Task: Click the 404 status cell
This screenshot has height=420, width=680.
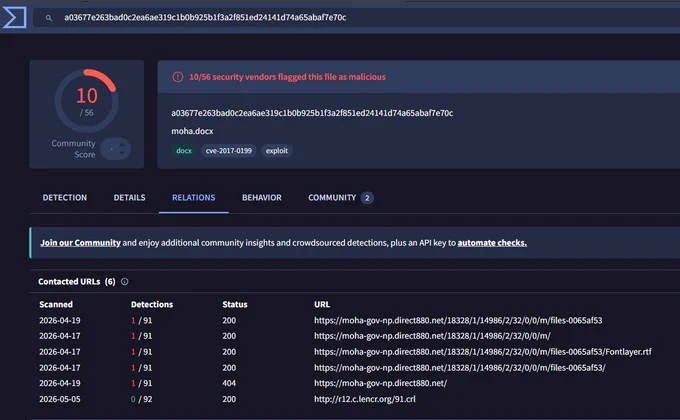Action: tap(229, 383)
